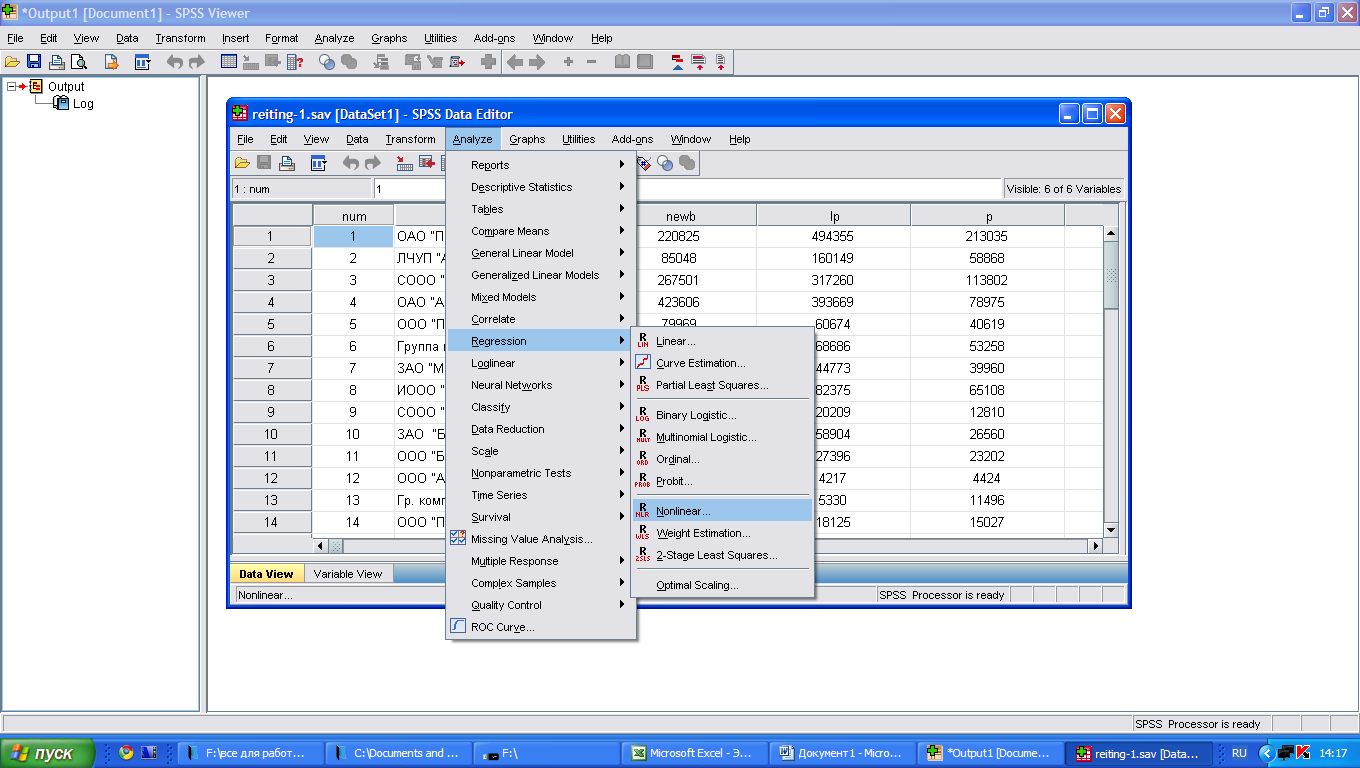This screenshot has height=768, width=1360.
Task: Select Missing Value Analysis item
Action: pyautogui.click(x=541, y=539)
